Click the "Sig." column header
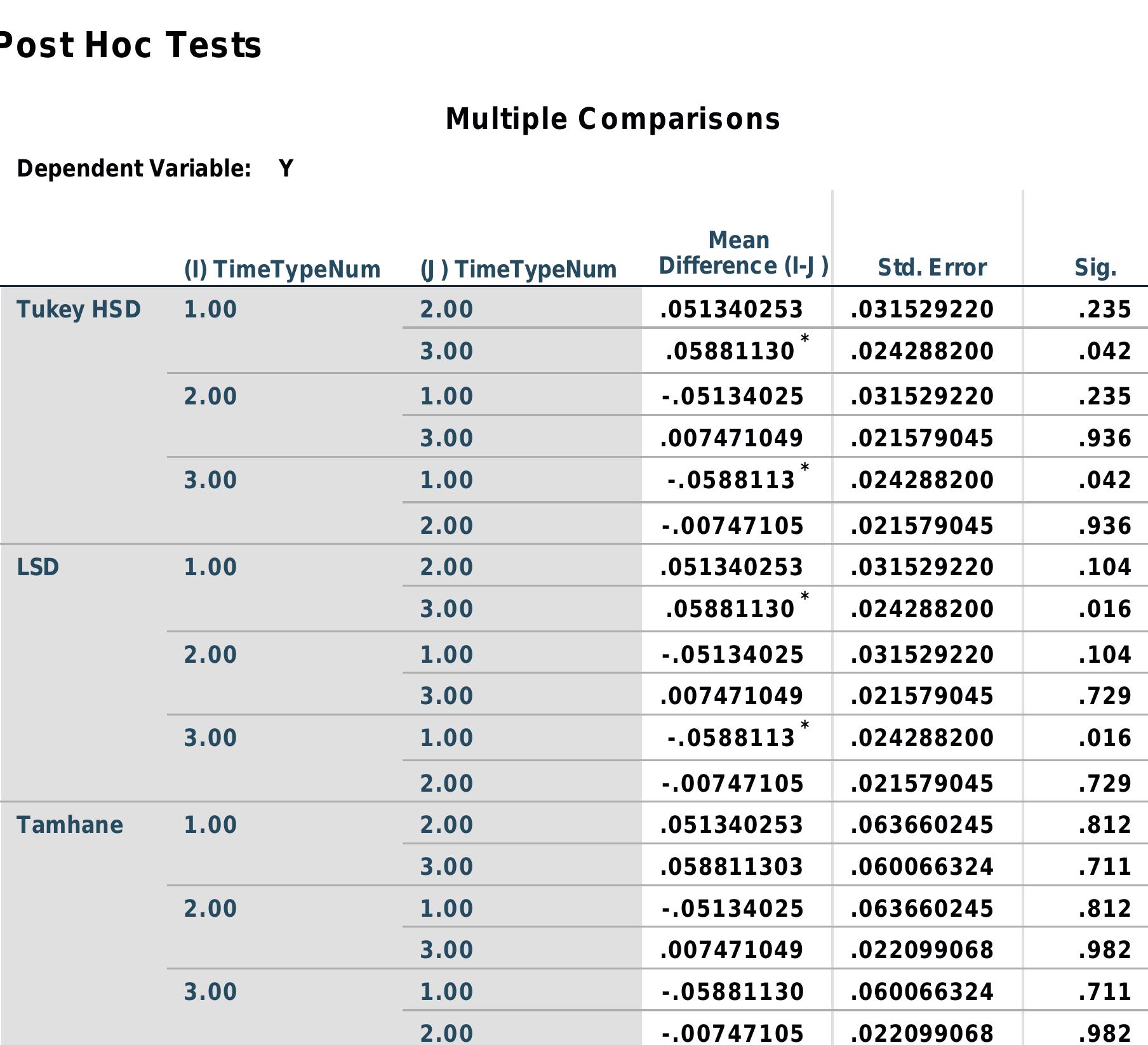 (x=1095, y=267)
